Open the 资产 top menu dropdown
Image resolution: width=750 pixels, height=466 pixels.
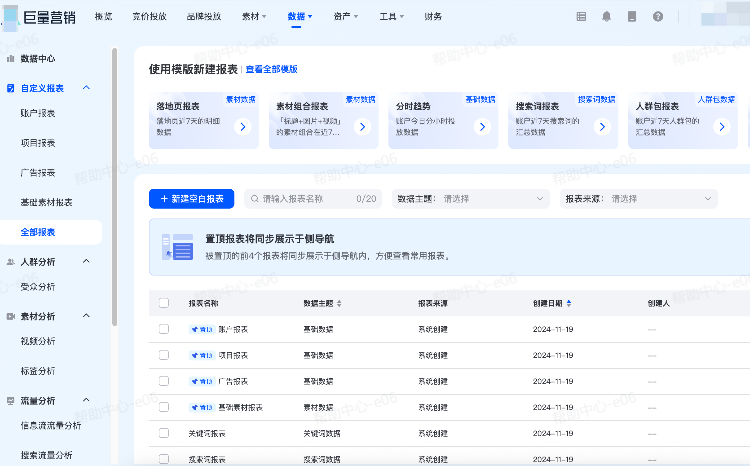coord(345,16)
